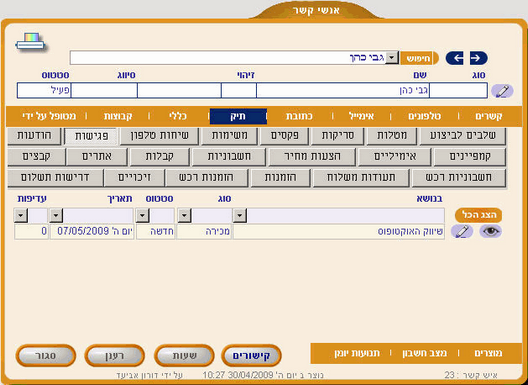
Task: Open the מצב חשבון bottom tab
Action: (424, 353)
